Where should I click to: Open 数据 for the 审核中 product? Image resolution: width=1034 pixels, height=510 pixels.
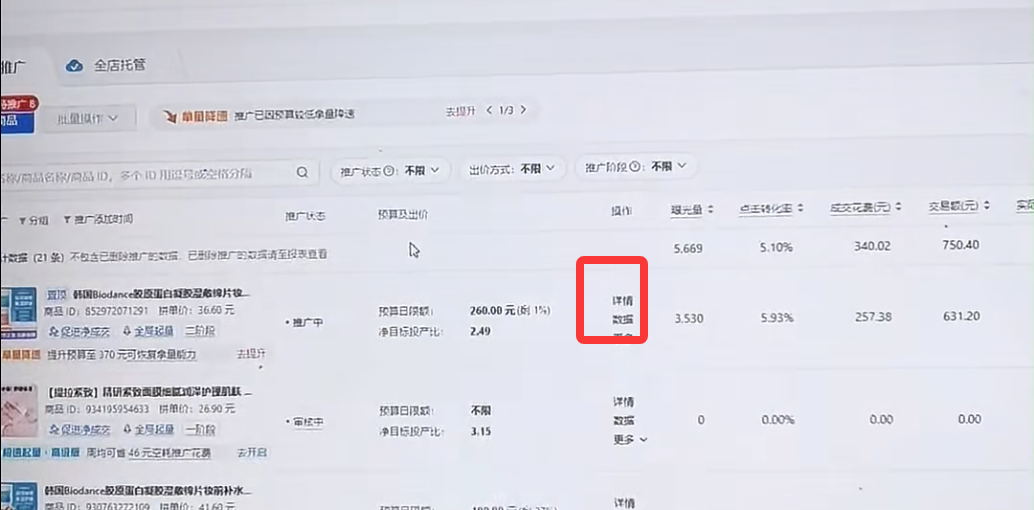click(x=624, y=420)
